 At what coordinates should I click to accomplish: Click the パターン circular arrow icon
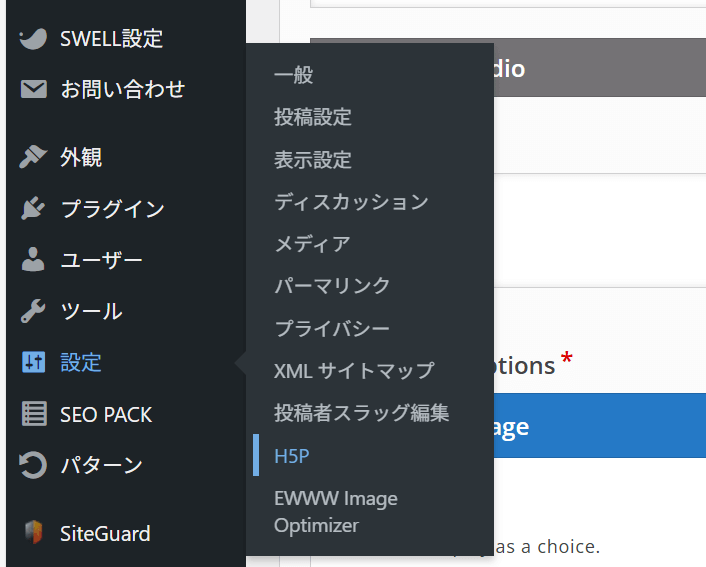(33, 465)
